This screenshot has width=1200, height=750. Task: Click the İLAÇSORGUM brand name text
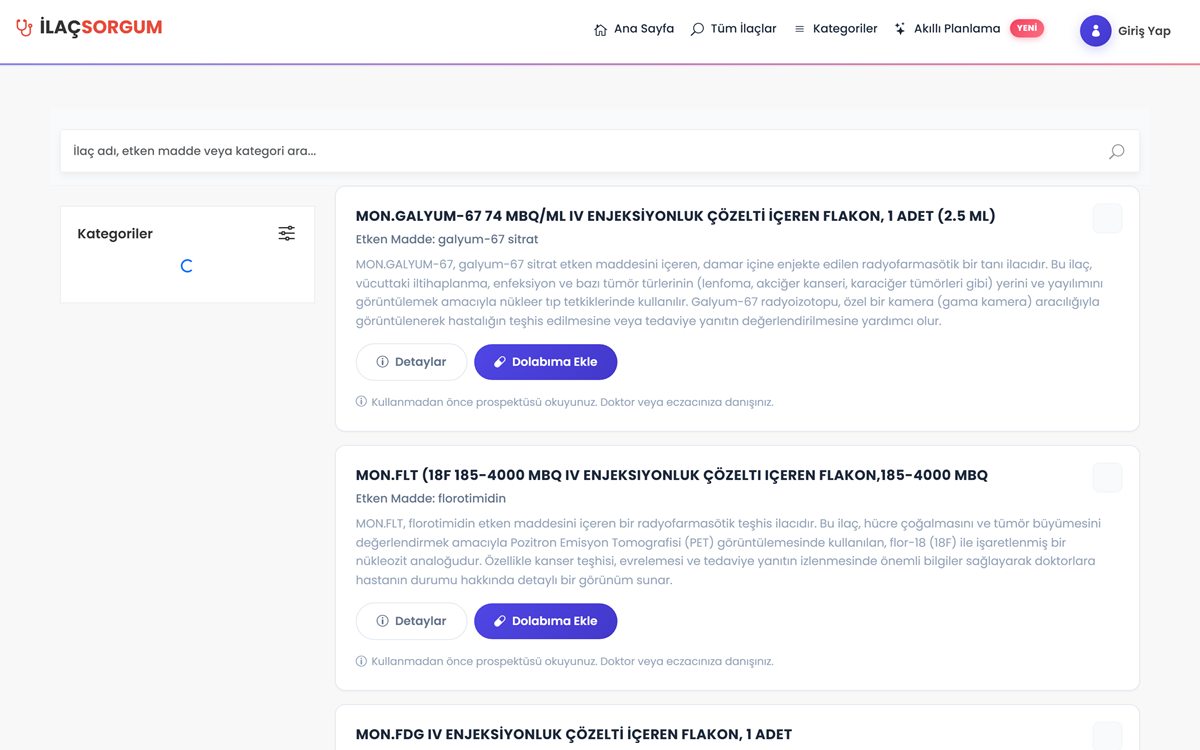pos(100,28)
